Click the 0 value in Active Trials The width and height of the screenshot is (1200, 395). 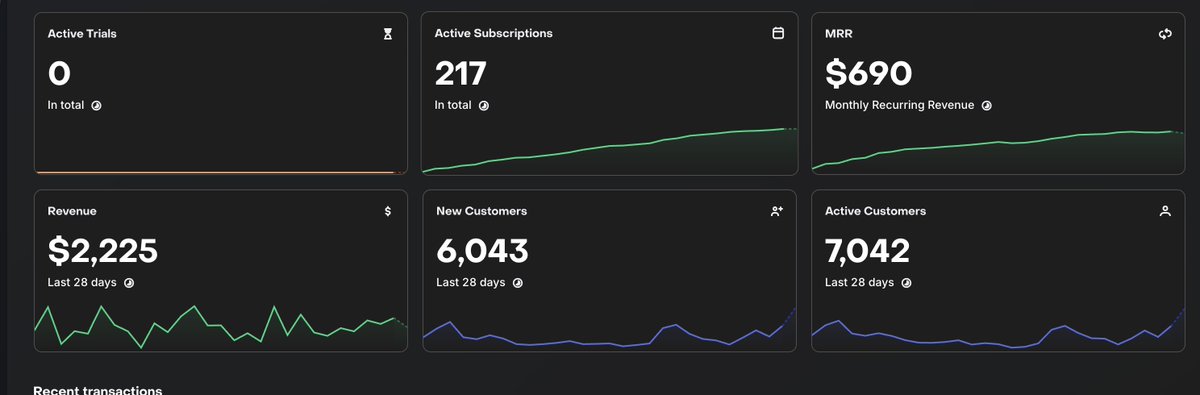pyautogui.click(x=59, y=73)
